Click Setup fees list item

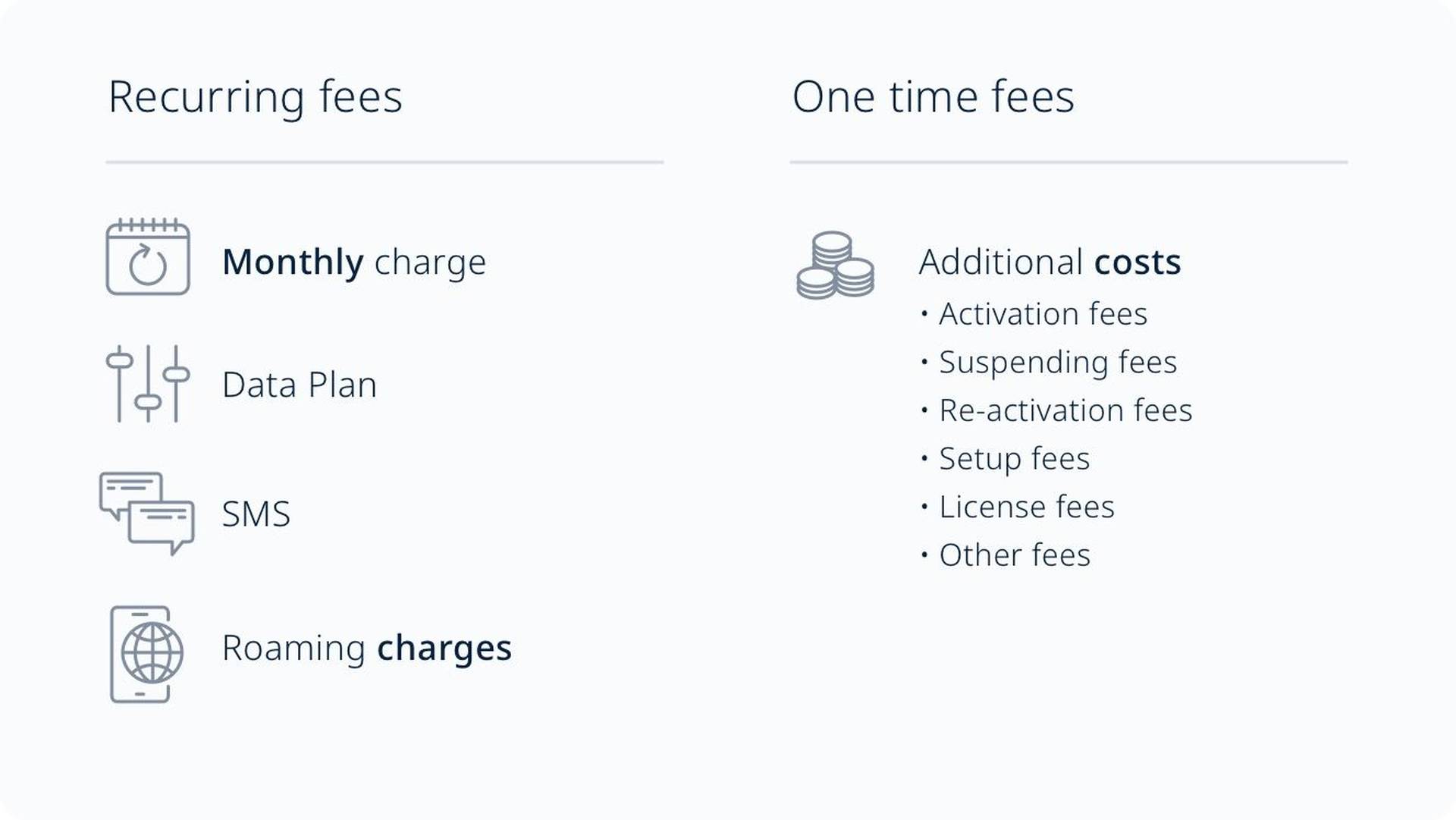pos(1006,459)
